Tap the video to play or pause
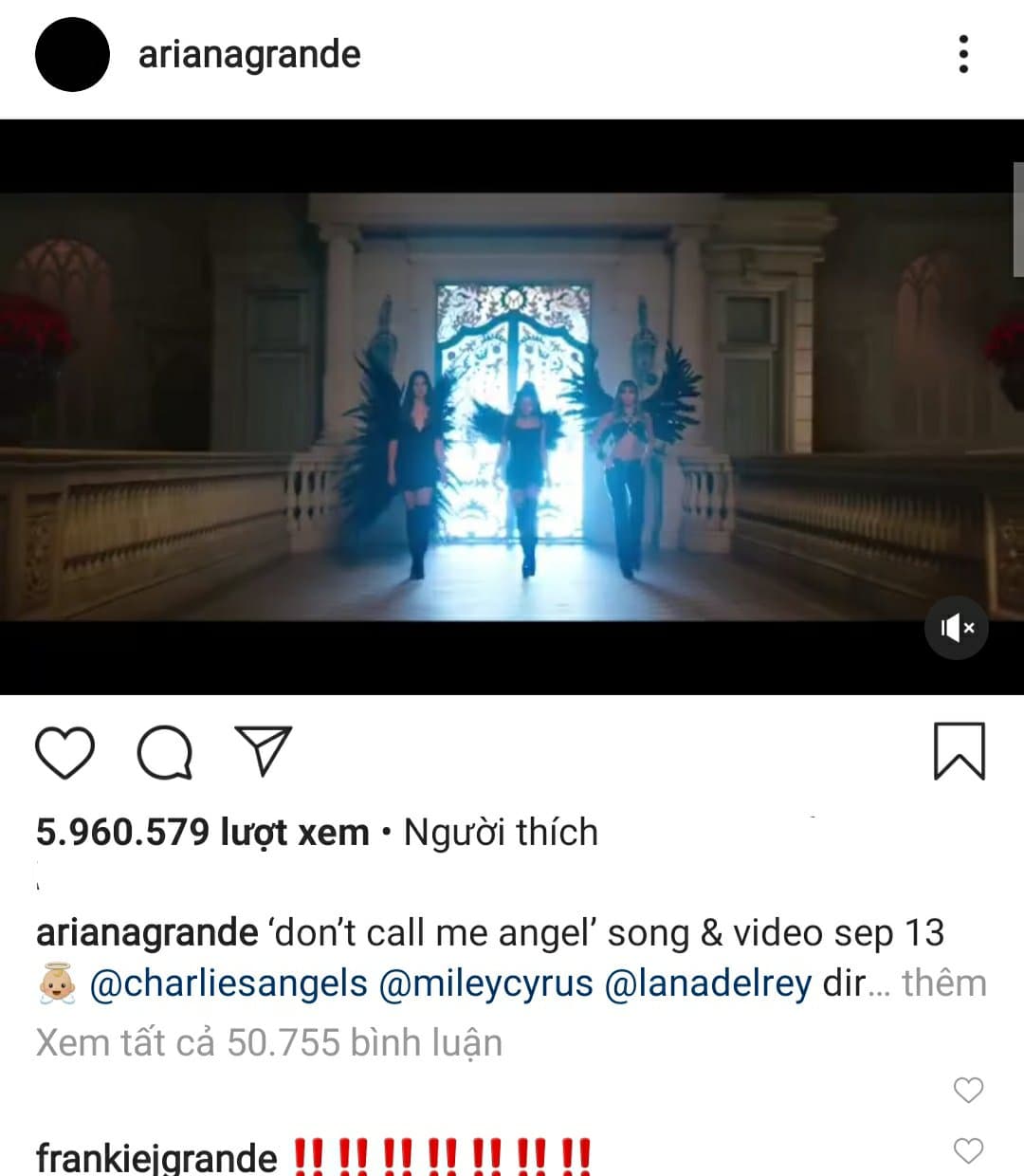This screenshot has height=1176, width=1024. (512, 407)
